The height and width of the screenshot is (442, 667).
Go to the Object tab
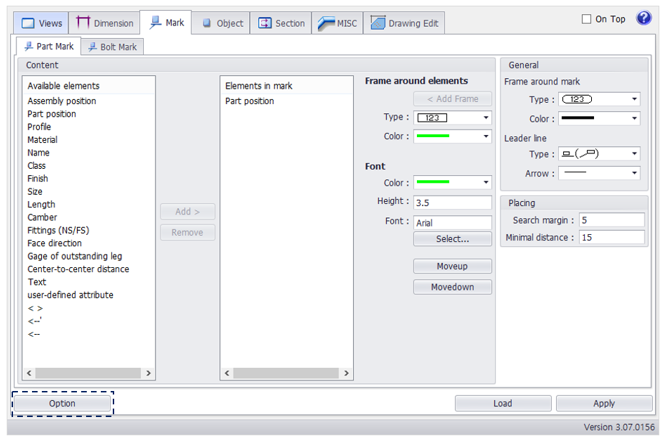coord(222,23)
